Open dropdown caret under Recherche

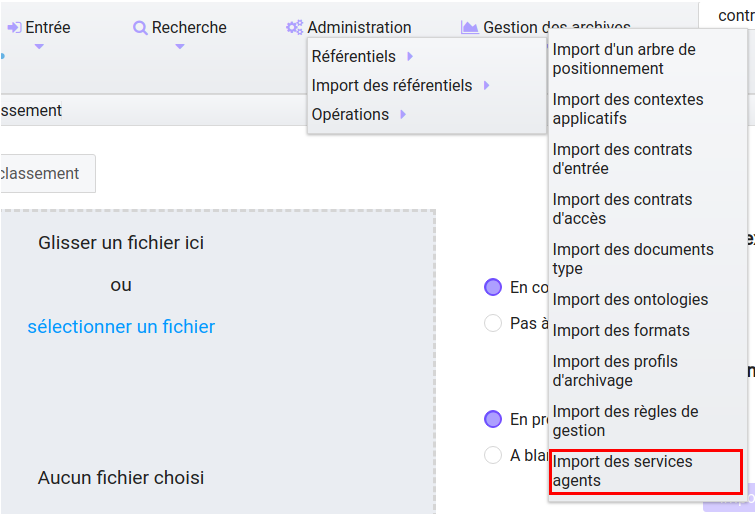(x=180, y=47)
